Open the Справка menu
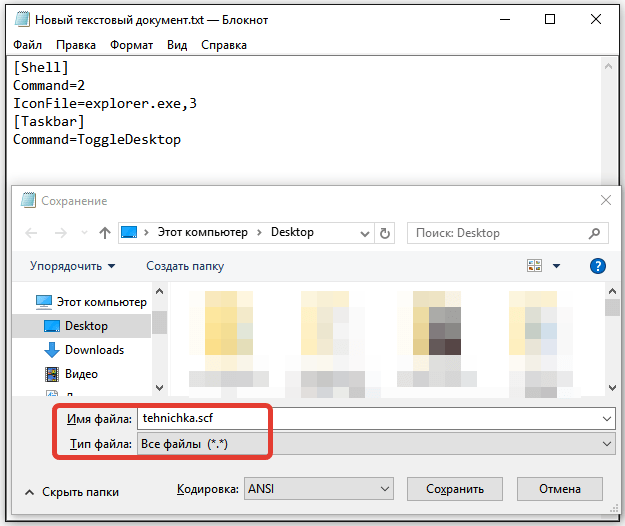 point(224,45)
